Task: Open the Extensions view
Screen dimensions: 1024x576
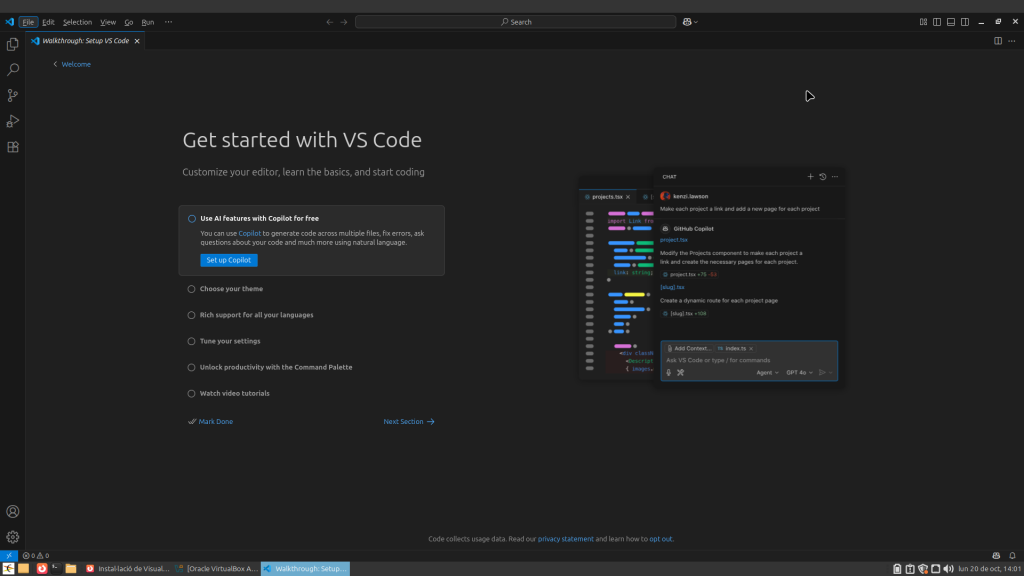Action: click(x=13, y=147)
